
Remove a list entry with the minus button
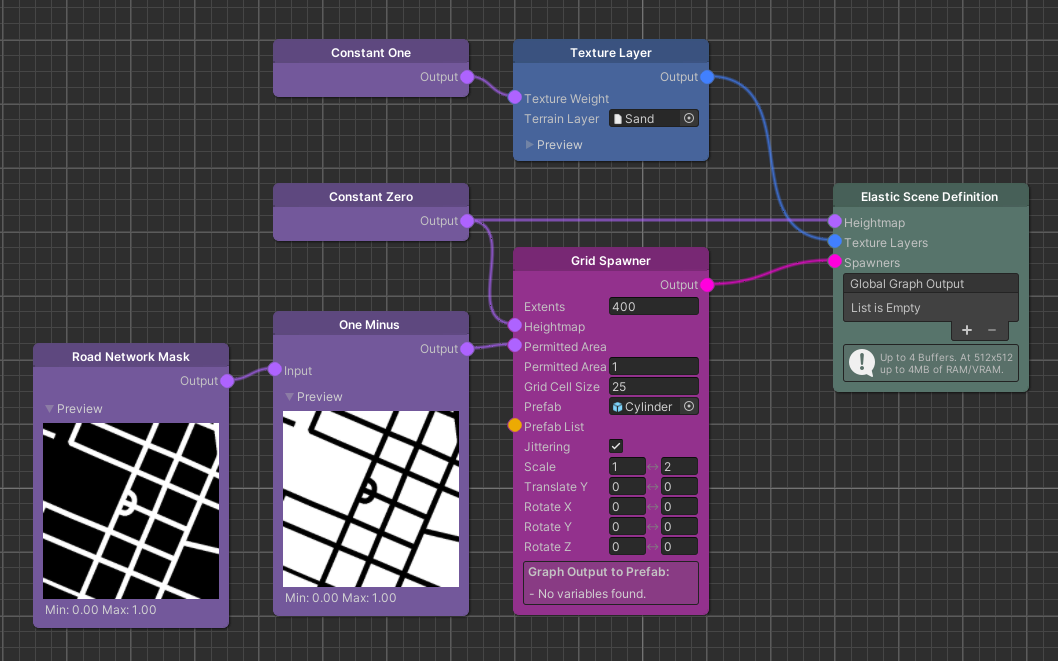[x=992, y=330]
